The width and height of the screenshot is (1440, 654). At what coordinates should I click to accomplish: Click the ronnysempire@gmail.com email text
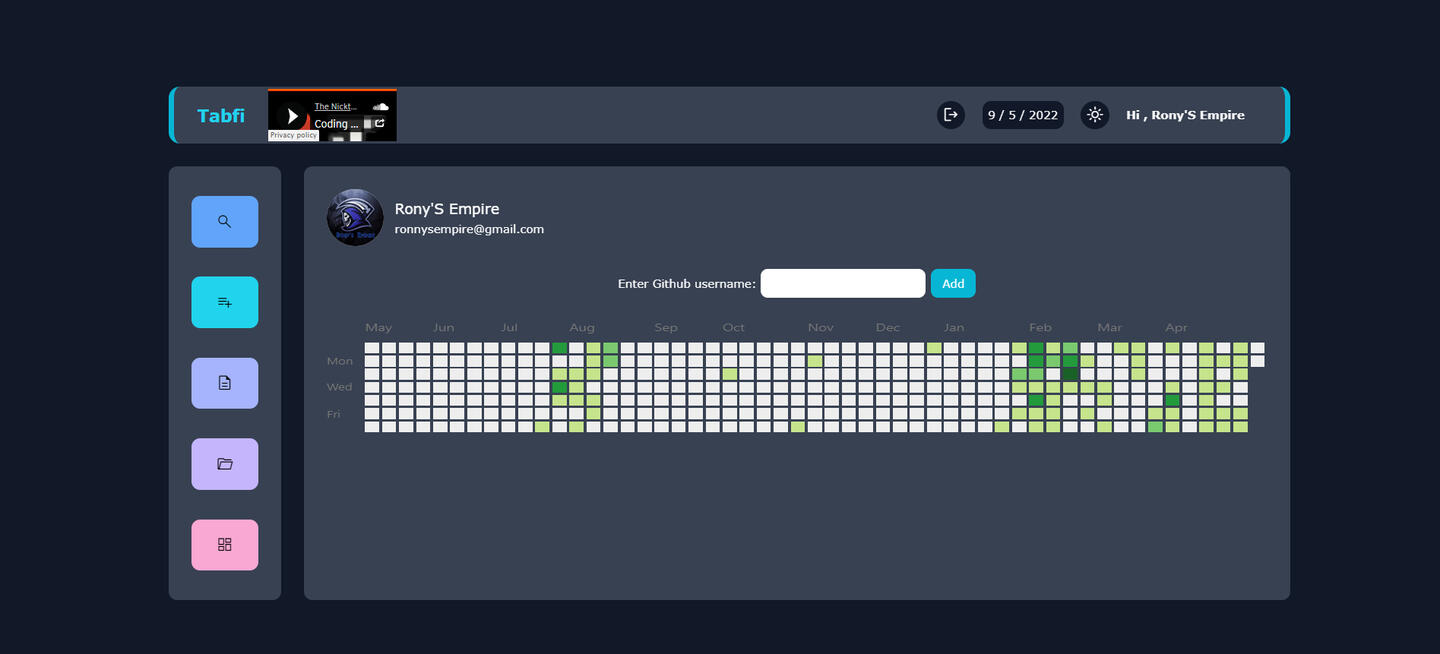469,229
